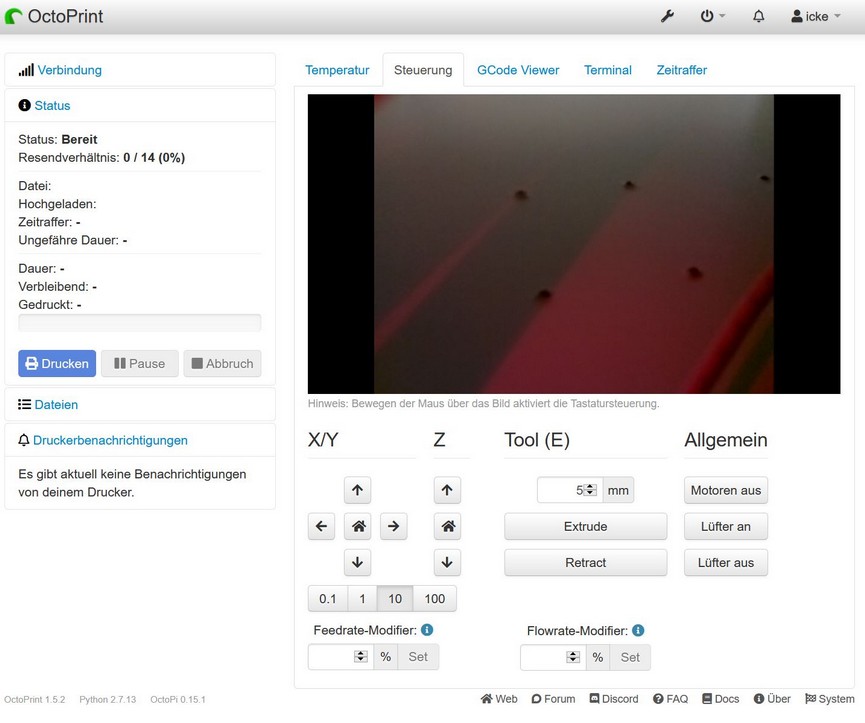Click the extrusion length mm field
The image size is (865, 723).
pos(569,490)
